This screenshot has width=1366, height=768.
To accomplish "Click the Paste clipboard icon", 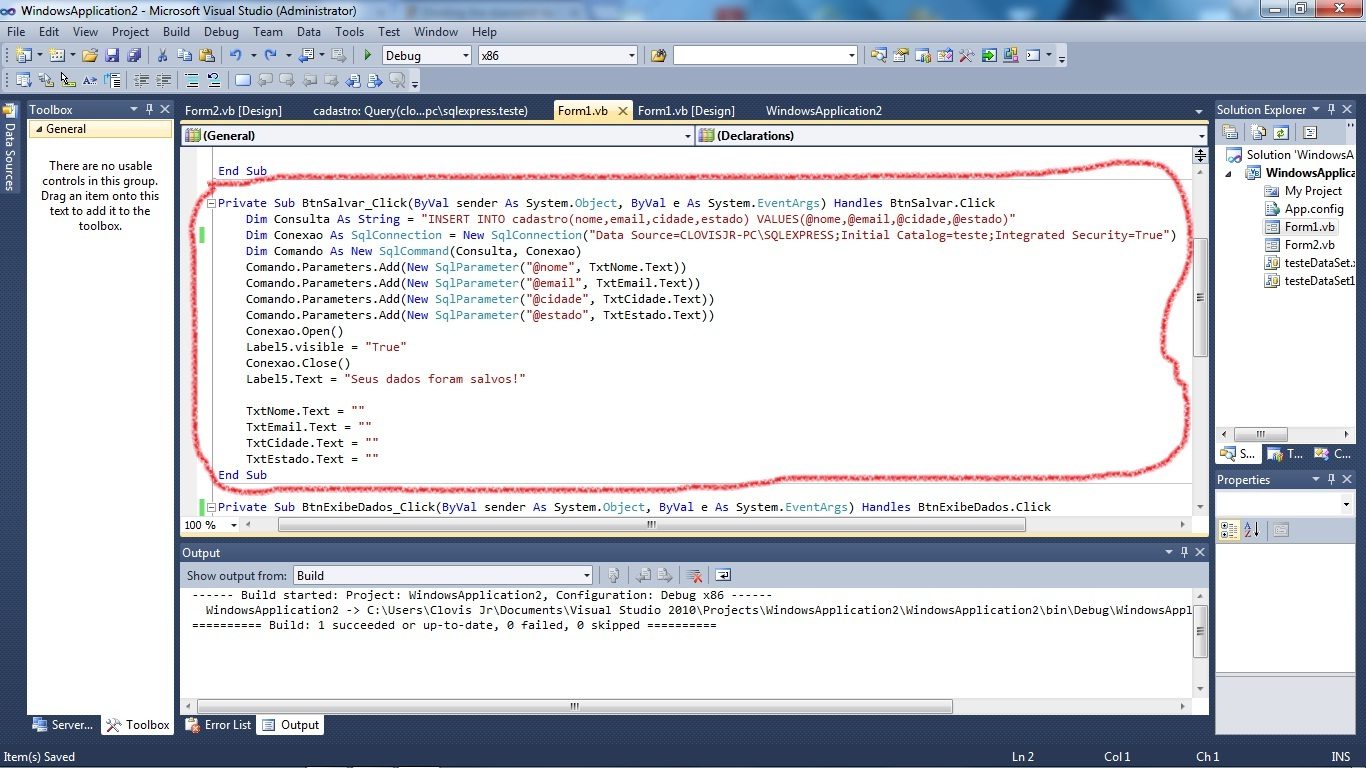I will click(x=205, y=56).
